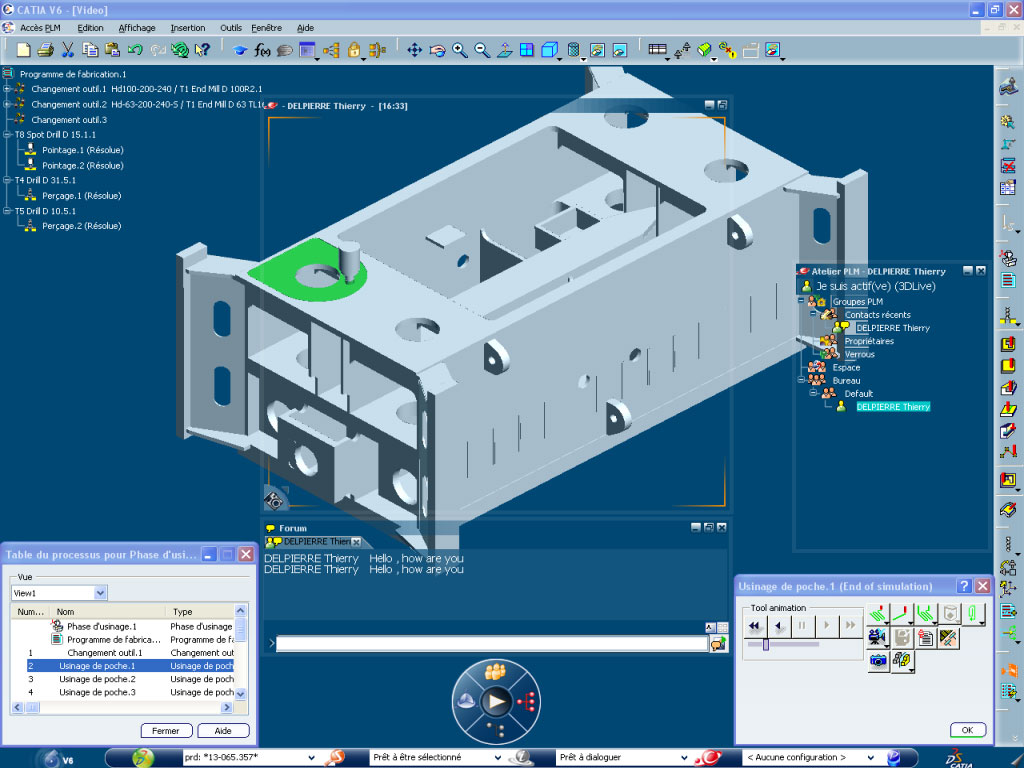Click the table grid icon in the top toolbar
The width and height of the screenshot is (1024, 768).
(x=658, y=50)
